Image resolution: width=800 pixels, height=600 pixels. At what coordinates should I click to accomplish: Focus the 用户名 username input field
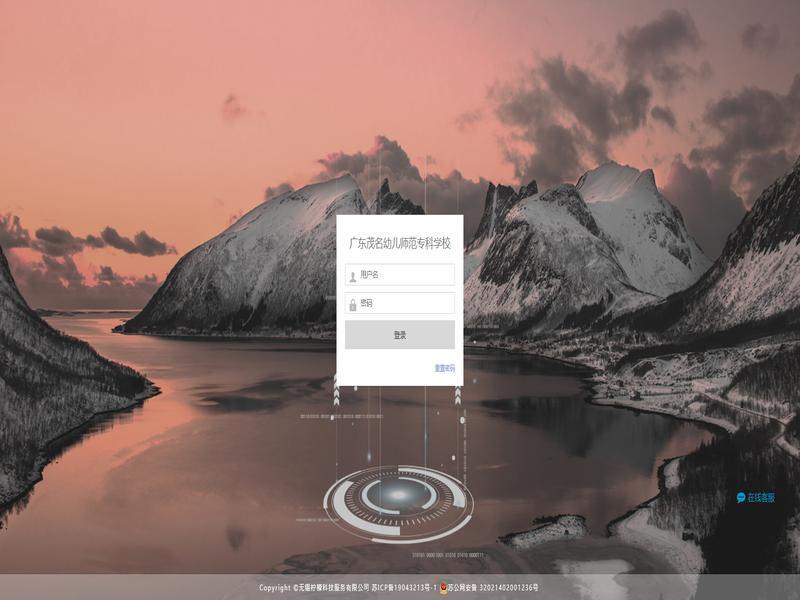tap(405, 275)
